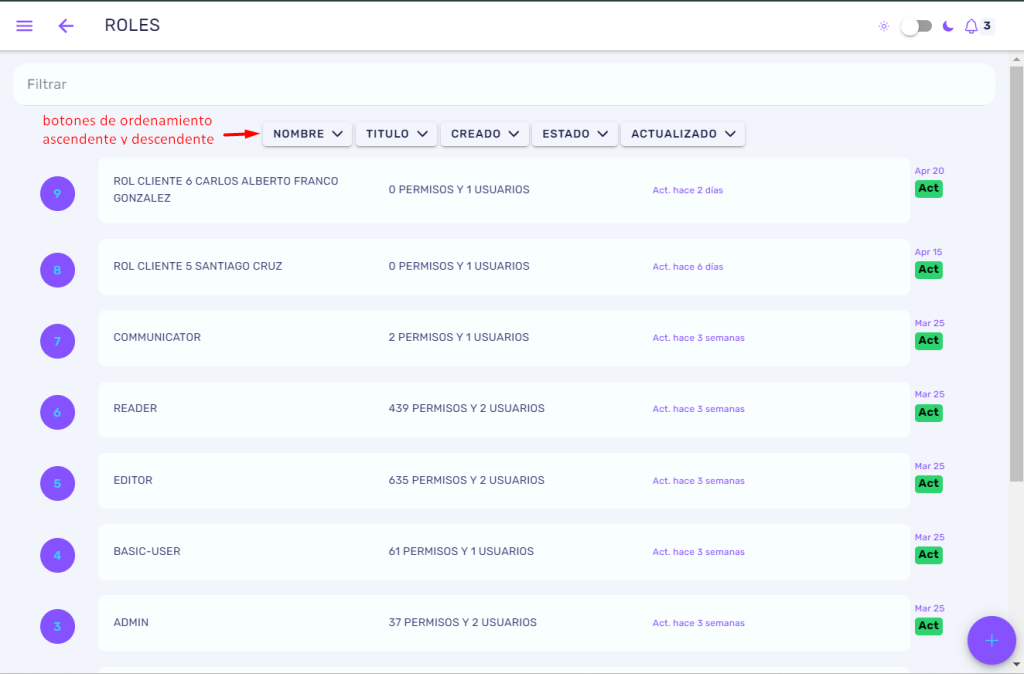Click Act status badge for COMMUNICATOR

point(929,341)
